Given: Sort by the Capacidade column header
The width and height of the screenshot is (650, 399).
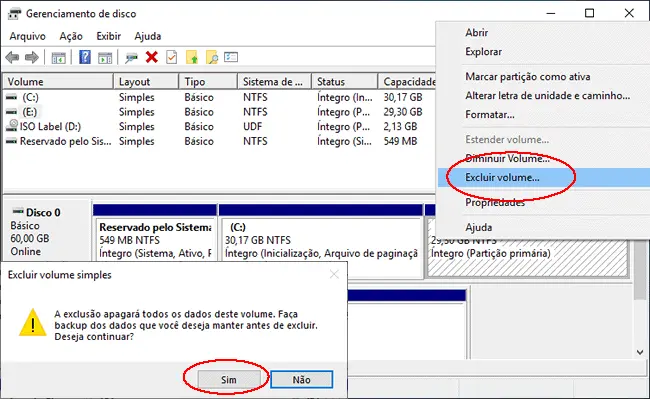Looking at the screenshot, I should [407, 82].
